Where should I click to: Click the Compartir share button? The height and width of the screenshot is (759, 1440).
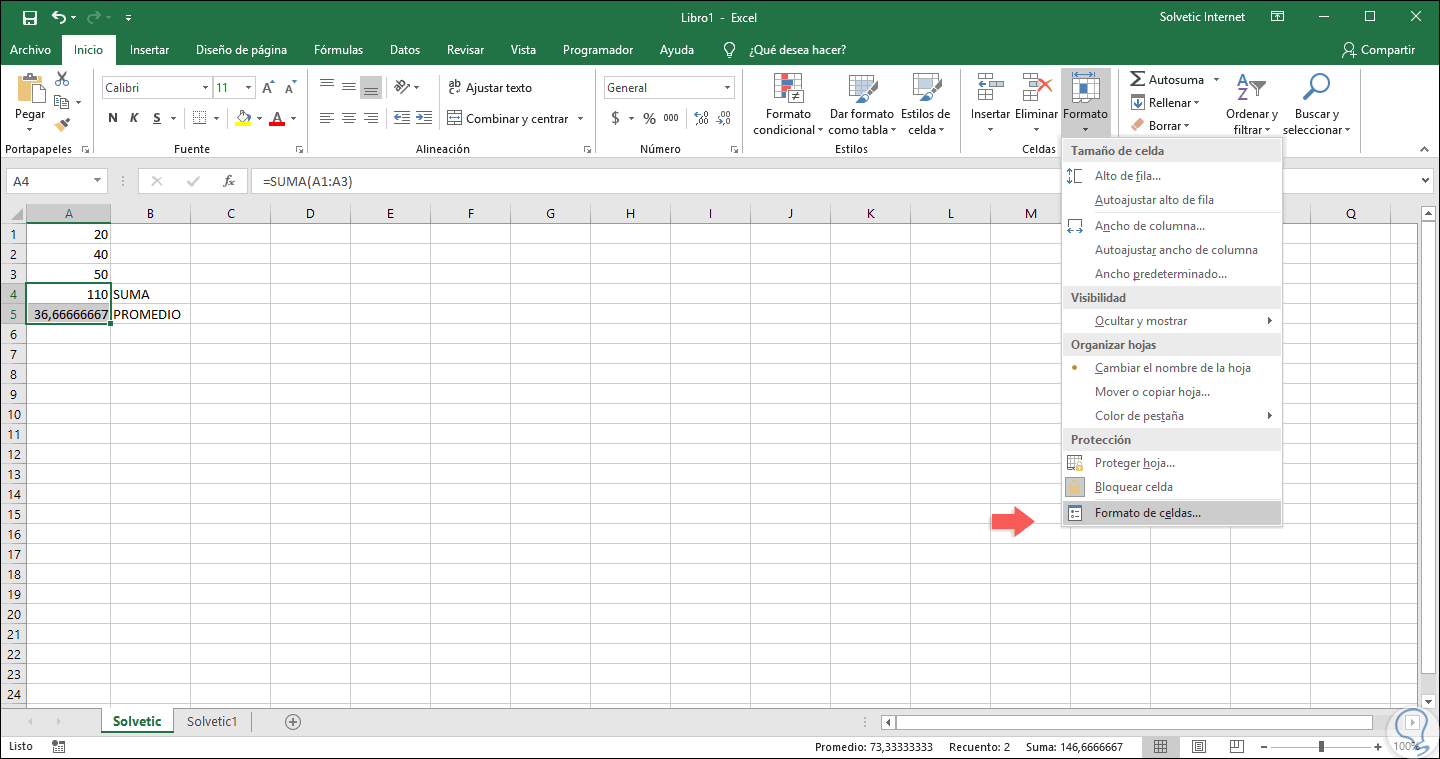[x=1379, y=50]
